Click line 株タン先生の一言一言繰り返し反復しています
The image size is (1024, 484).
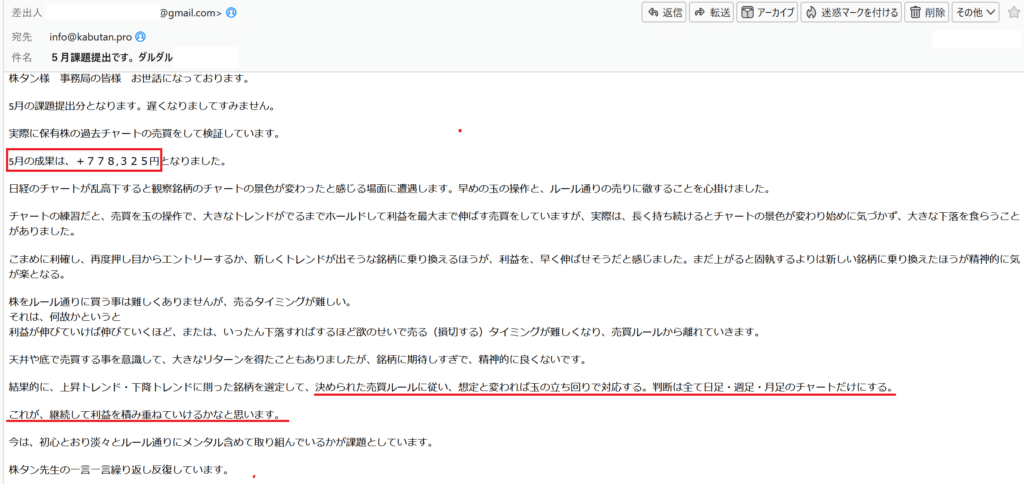click(119, 470)
